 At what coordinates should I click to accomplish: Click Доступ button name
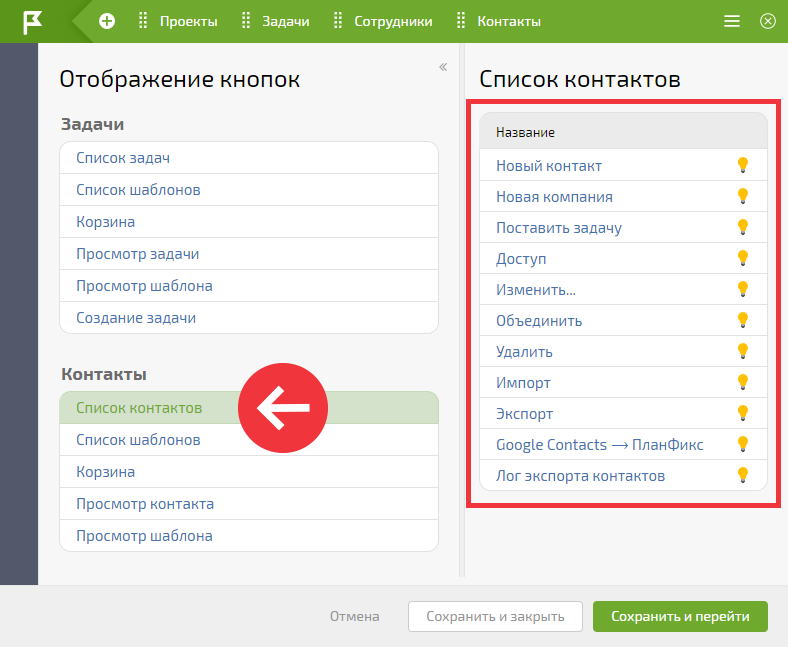pos(521,259)
